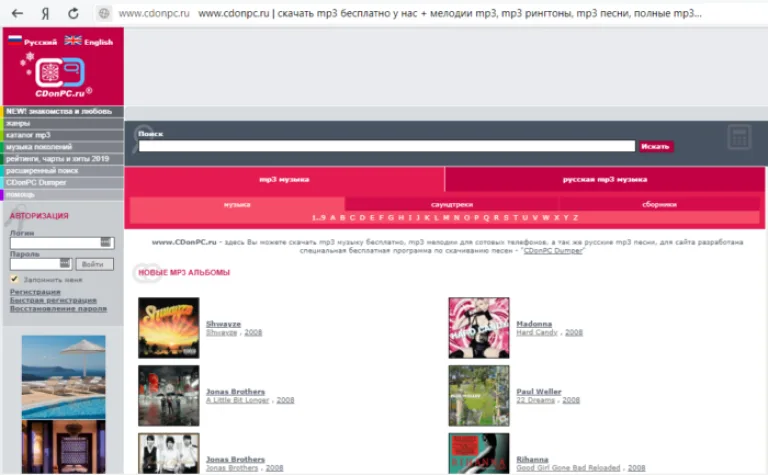Open the Good Girl Gone Bad Reloaded link
This screenshot has width=768, height=475.
(x=568, y=468)
